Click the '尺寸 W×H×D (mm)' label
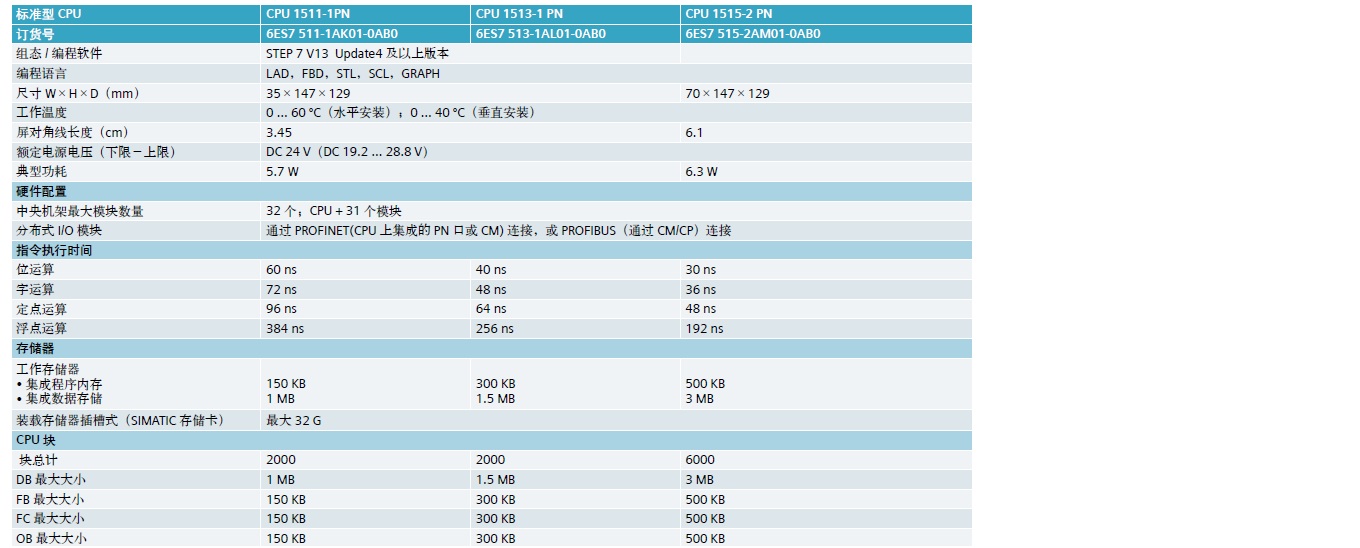Viewport: 1360px width, 548px height. click(77, 93)
